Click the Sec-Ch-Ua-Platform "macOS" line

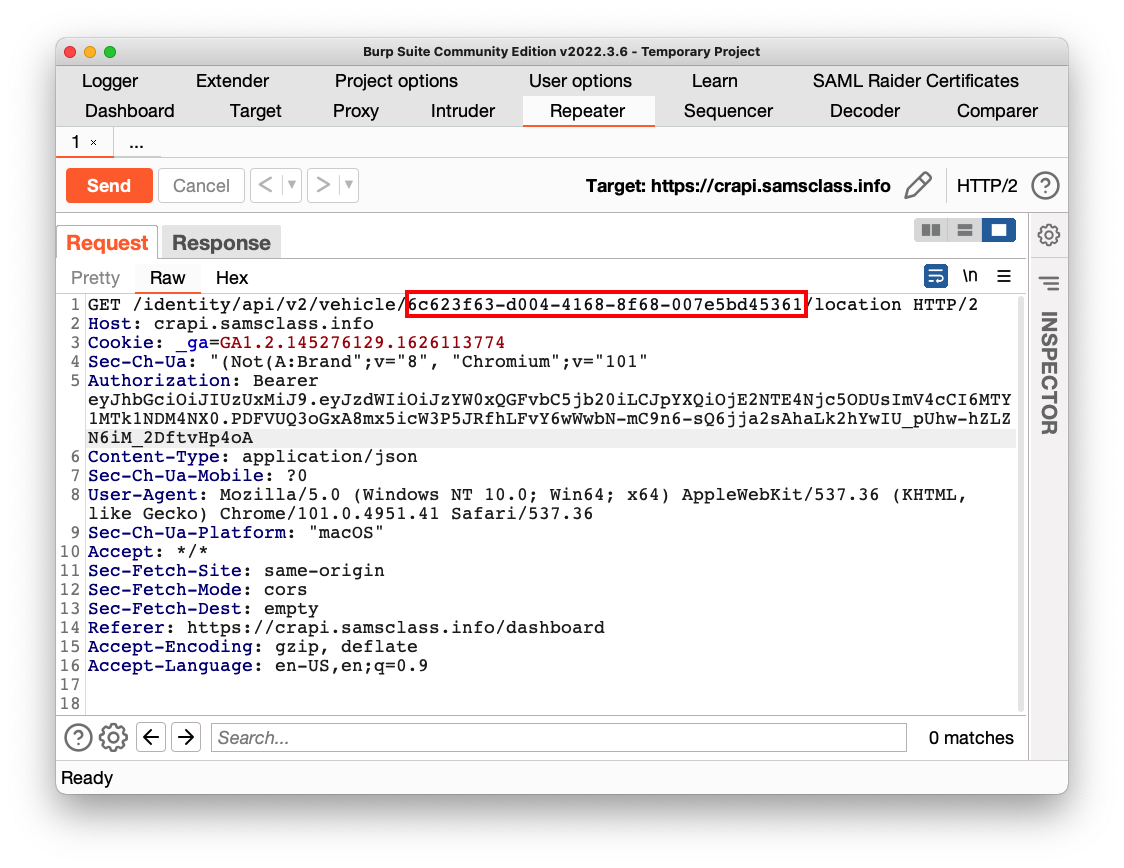(x=235, y=533)
